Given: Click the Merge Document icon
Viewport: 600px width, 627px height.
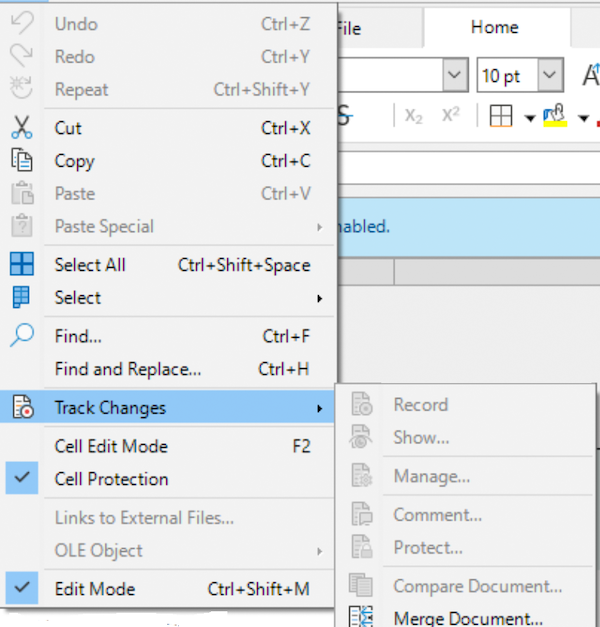Looking at the screenshot, I should coord(361,617).
